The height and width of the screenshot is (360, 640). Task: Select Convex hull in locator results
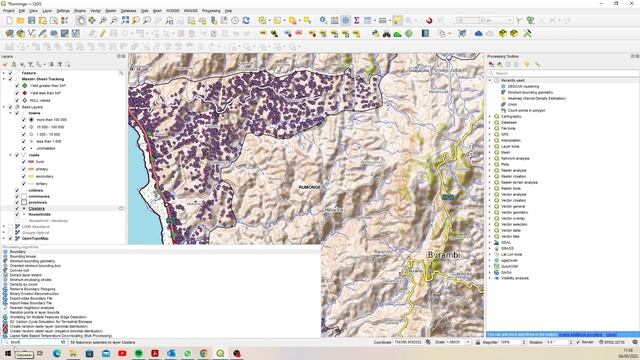[x=19, y=271]
